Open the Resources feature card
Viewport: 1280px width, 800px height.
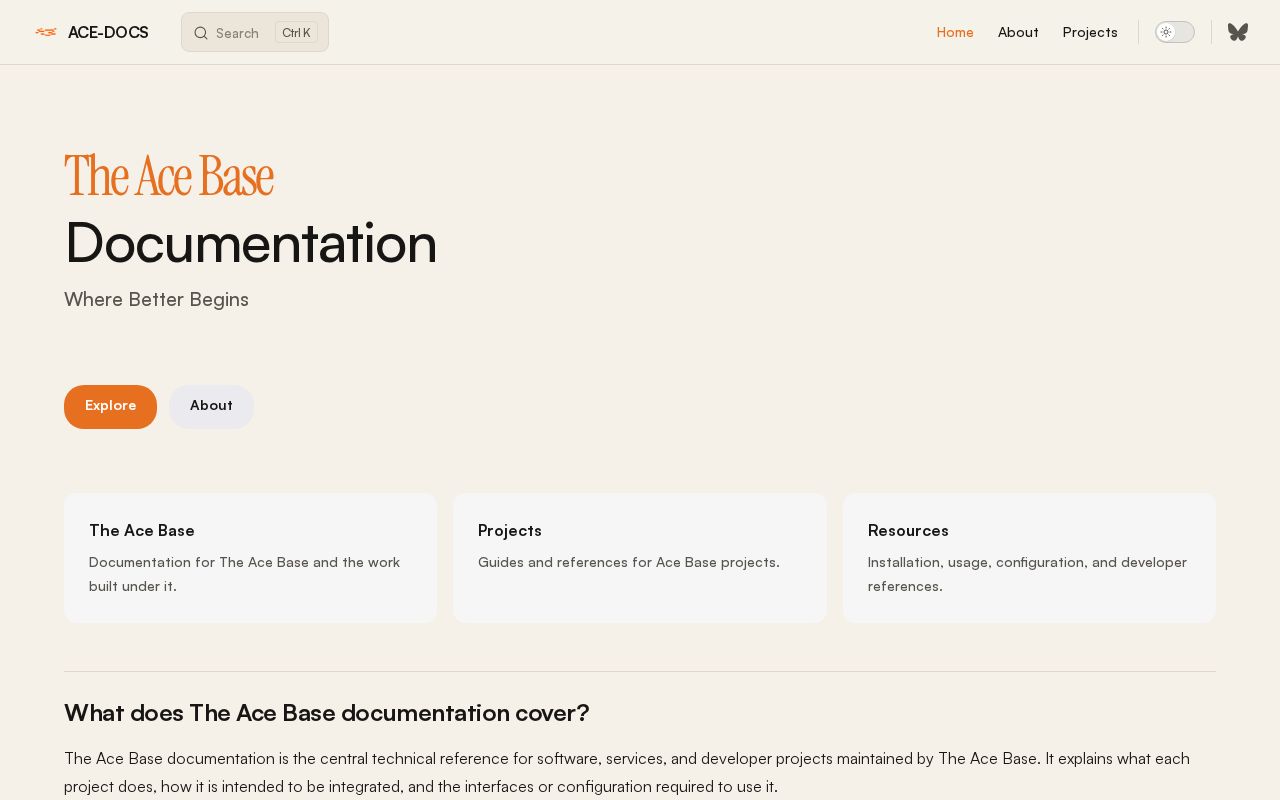(1029, 558)
